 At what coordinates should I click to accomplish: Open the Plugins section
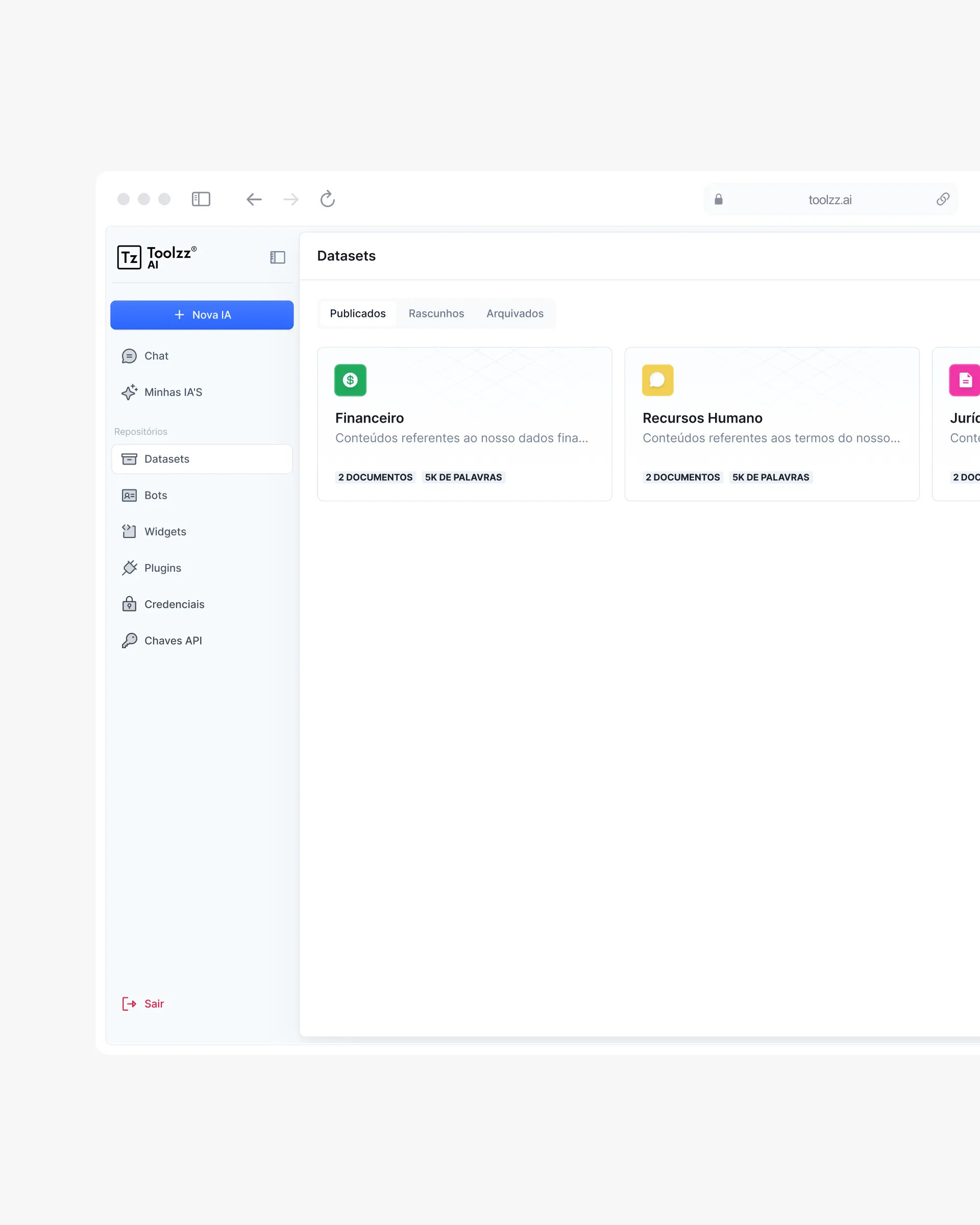[x=162, y=568]
